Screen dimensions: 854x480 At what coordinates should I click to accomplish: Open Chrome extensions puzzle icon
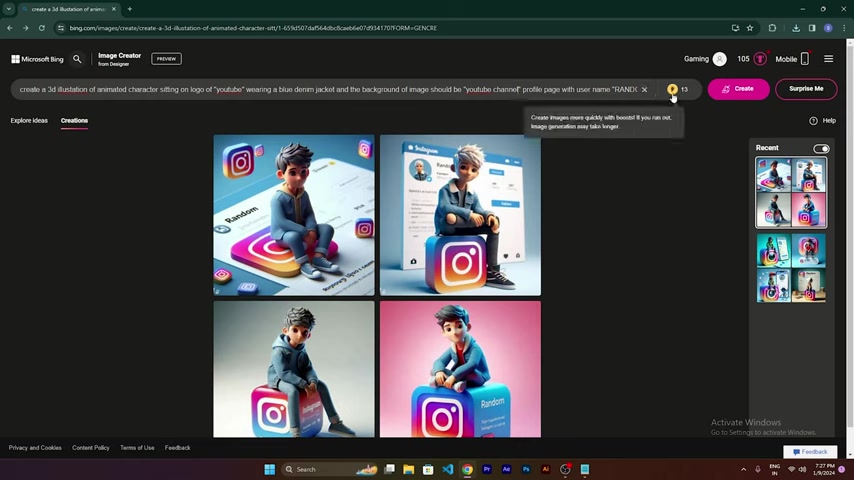click(772, 28)
